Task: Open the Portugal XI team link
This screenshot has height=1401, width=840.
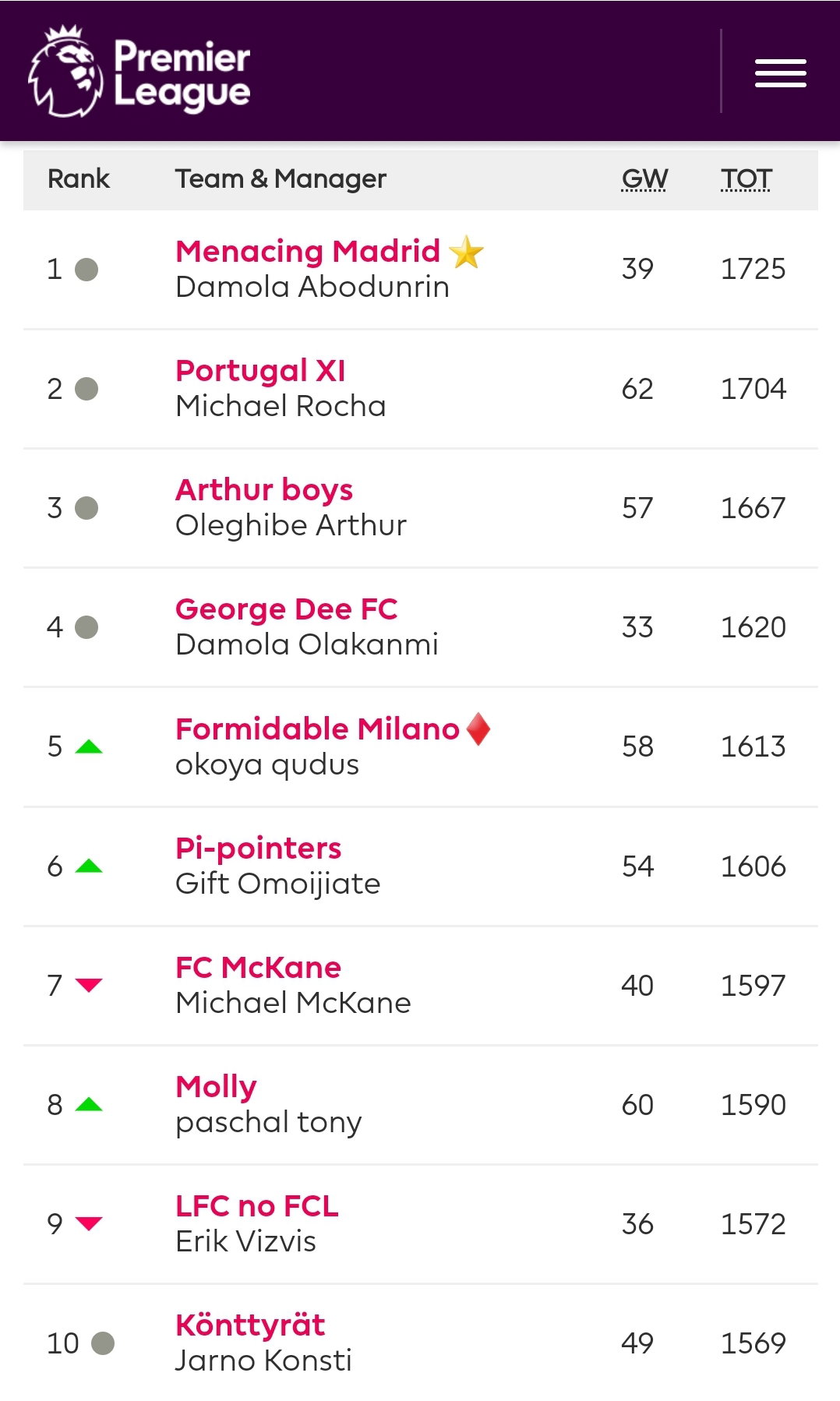Action: point(260,371)
